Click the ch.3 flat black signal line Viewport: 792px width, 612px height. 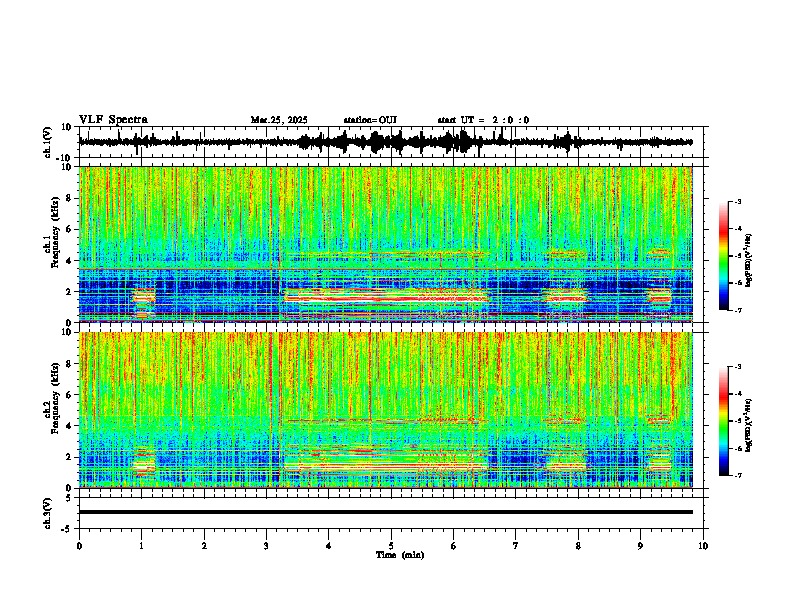[385, 512]
